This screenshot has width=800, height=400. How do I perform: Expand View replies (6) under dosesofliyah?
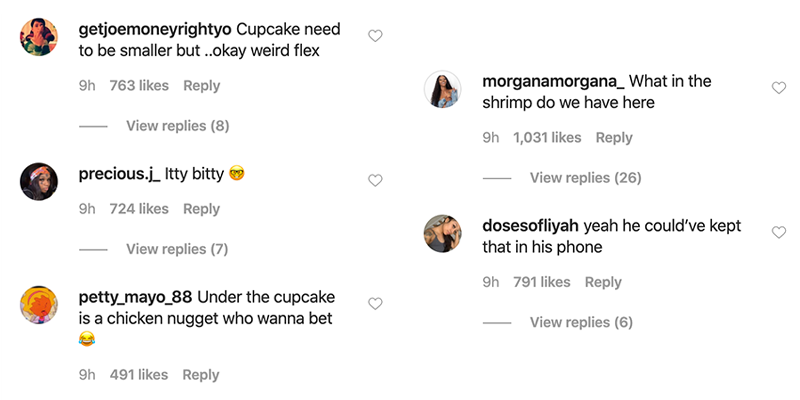(x=581, y=322)
